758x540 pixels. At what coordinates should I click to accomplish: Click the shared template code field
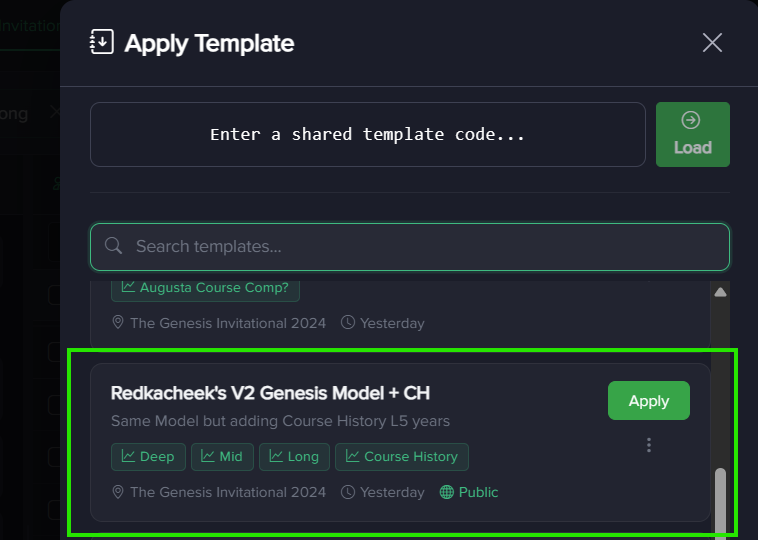(x=367, y=134)
